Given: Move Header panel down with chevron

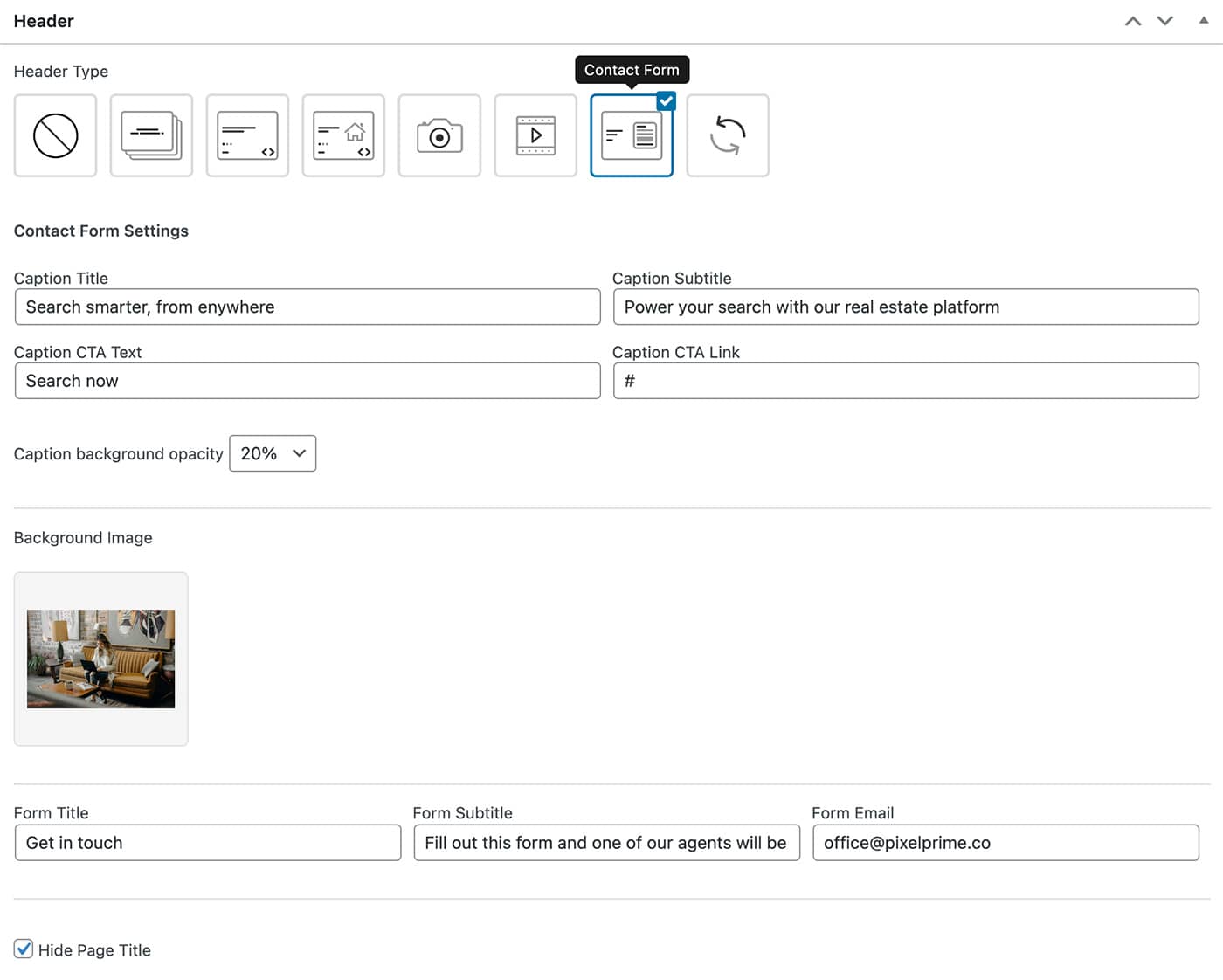Looking at the screenshot, I should (x=1165, y=21).
